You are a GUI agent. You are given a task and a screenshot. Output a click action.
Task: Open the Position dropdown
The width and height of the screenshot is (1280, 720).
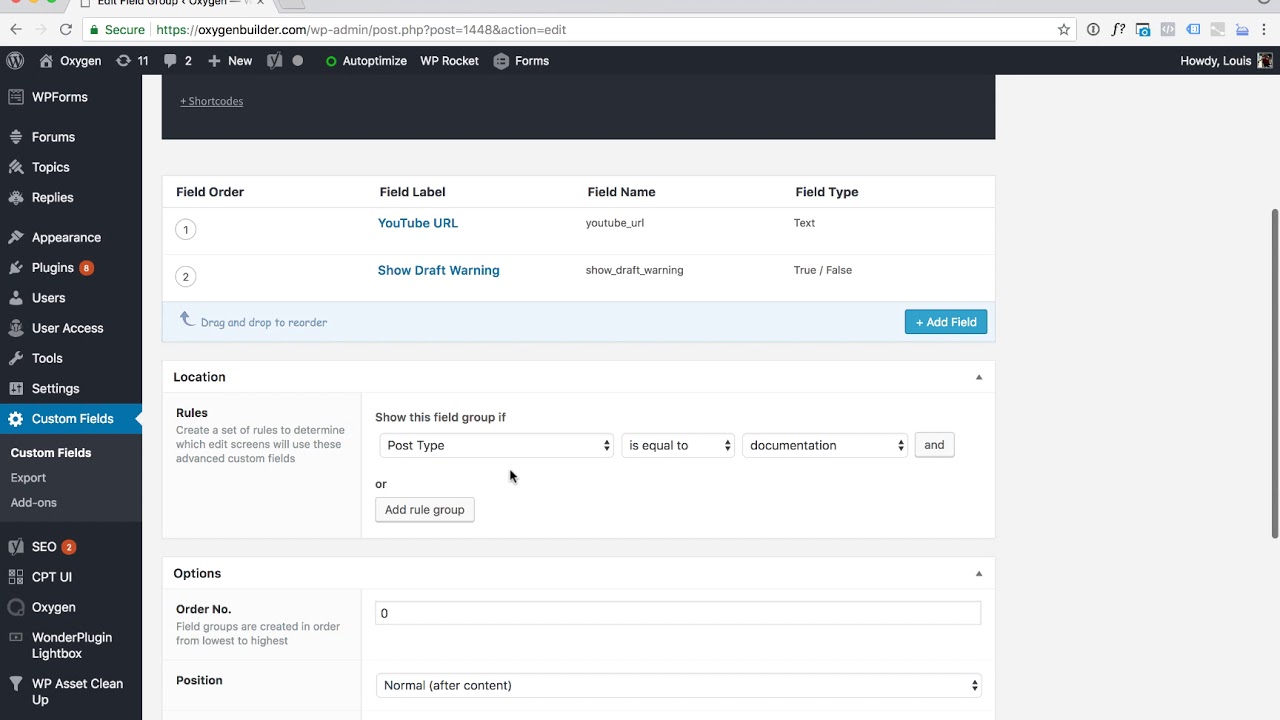click(678, 685)
